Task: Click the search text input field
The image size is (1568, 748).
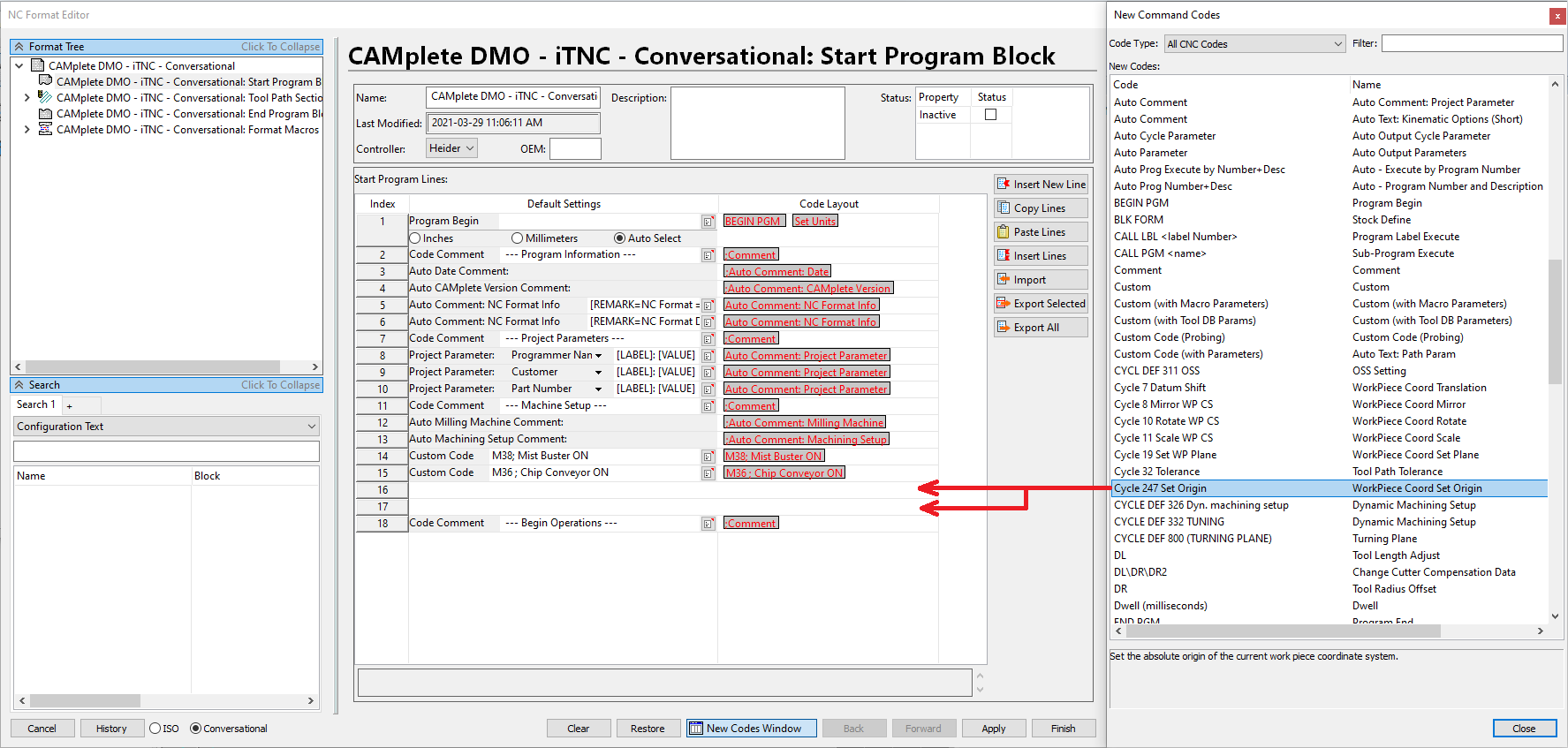Action: tap(166, 450)
